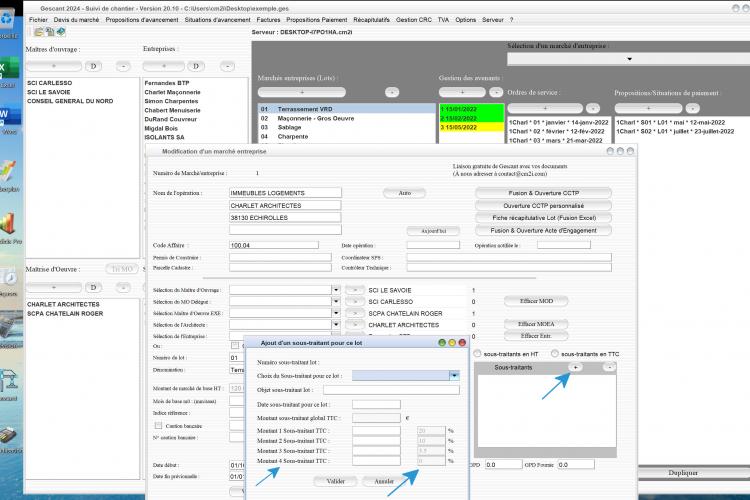Screen dimensions: 750x500
Task: Add a new Maître d'ouvrage with plus button
Action: click(54, 66)
